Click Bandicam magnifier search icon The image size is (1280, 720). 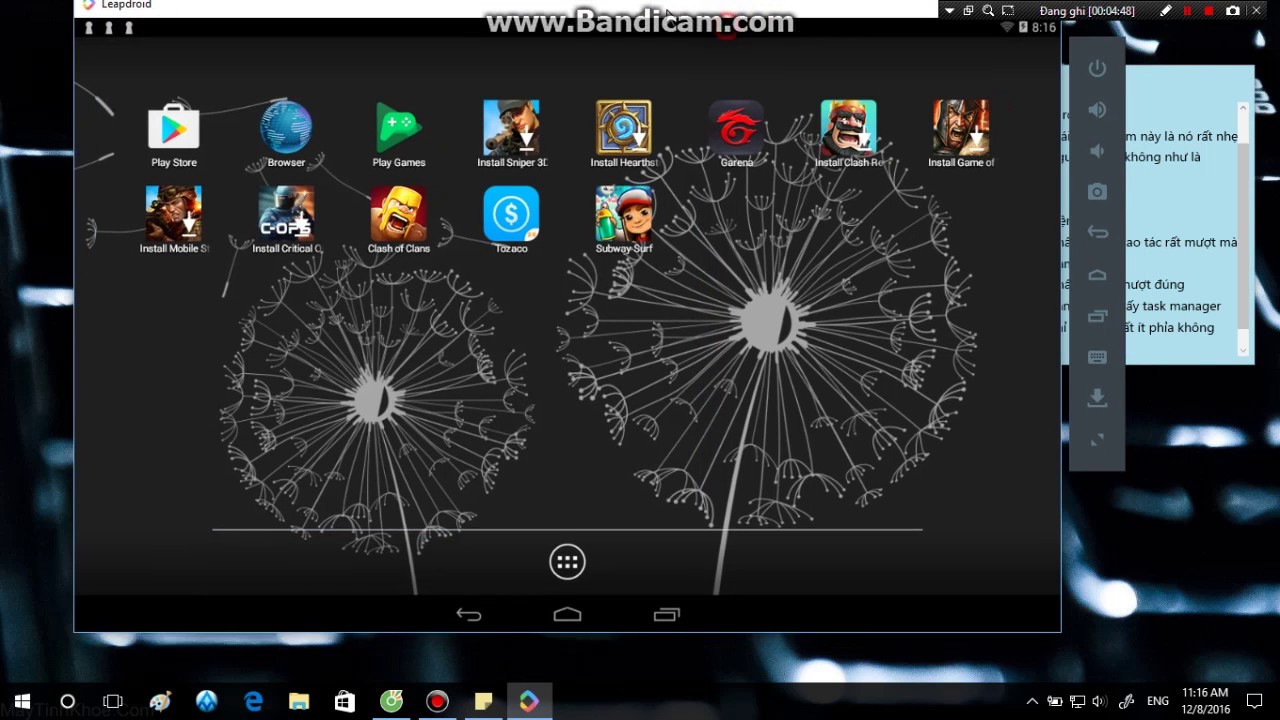tap(988, 11)
